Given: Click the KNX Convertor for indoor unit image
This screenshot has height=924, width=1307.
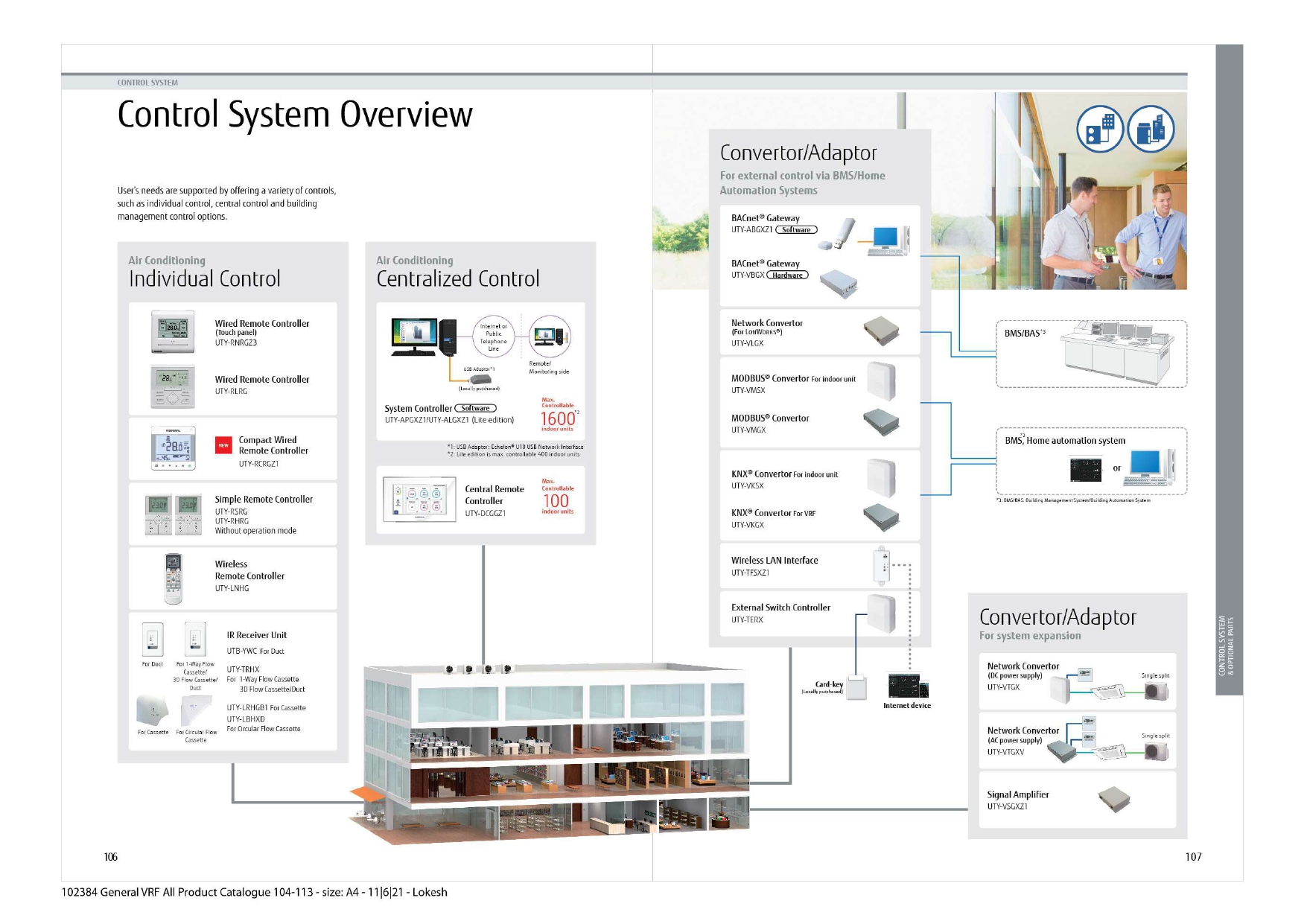Looking at the screenshot, I should 882,477.
